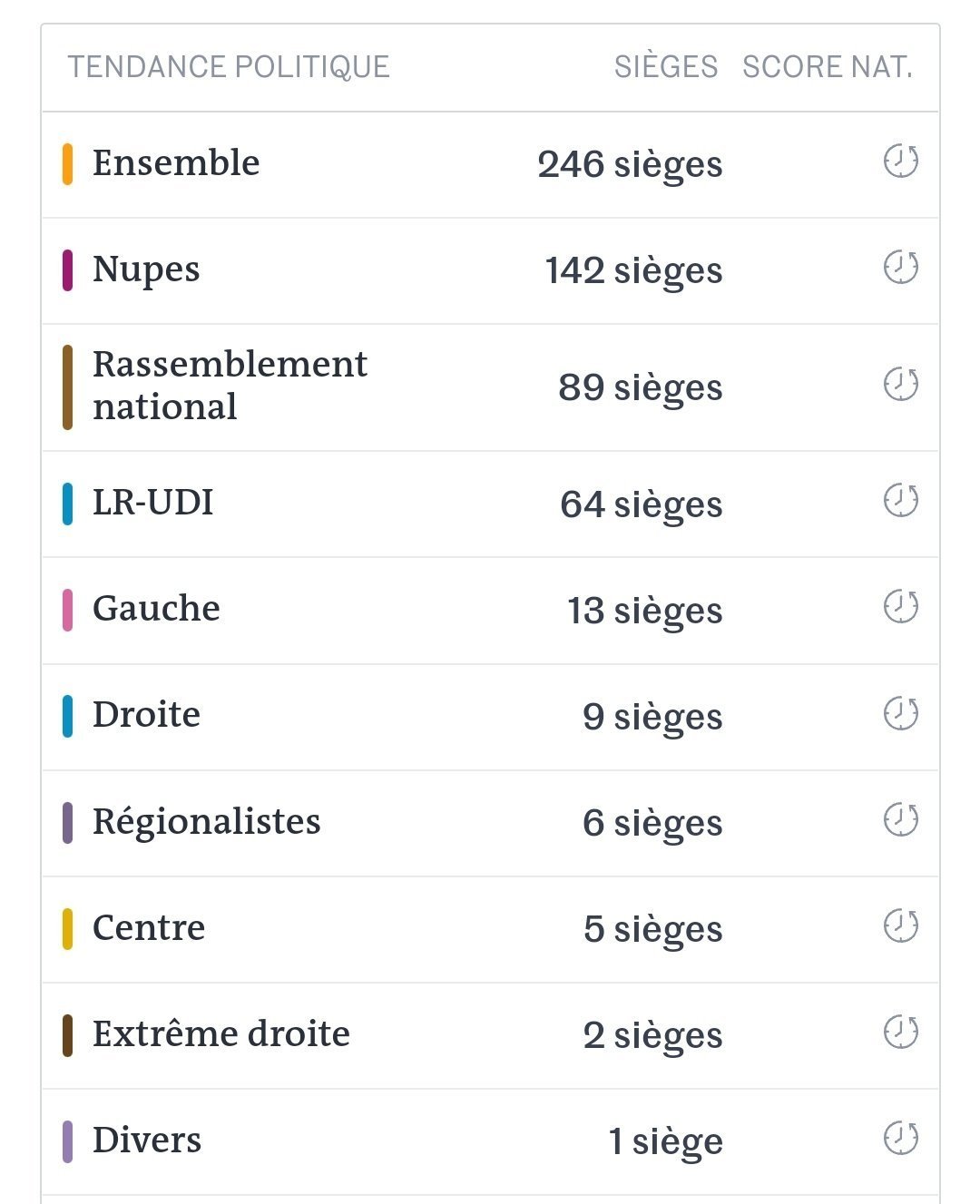The height and width of the screenshot is (1204, 980).
Task: Click the clock icon in Centre row
Action: pos(900,925)
